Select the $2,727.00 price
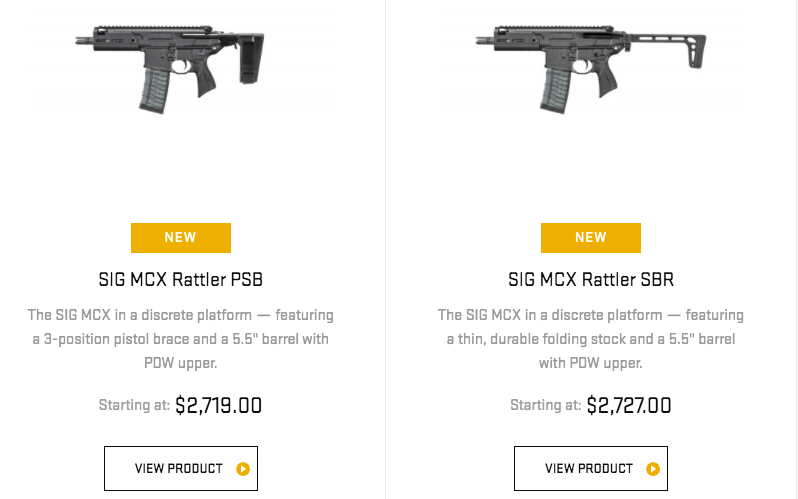The height and width of the screenshot is (499, 798). click(x=629, y=405)
